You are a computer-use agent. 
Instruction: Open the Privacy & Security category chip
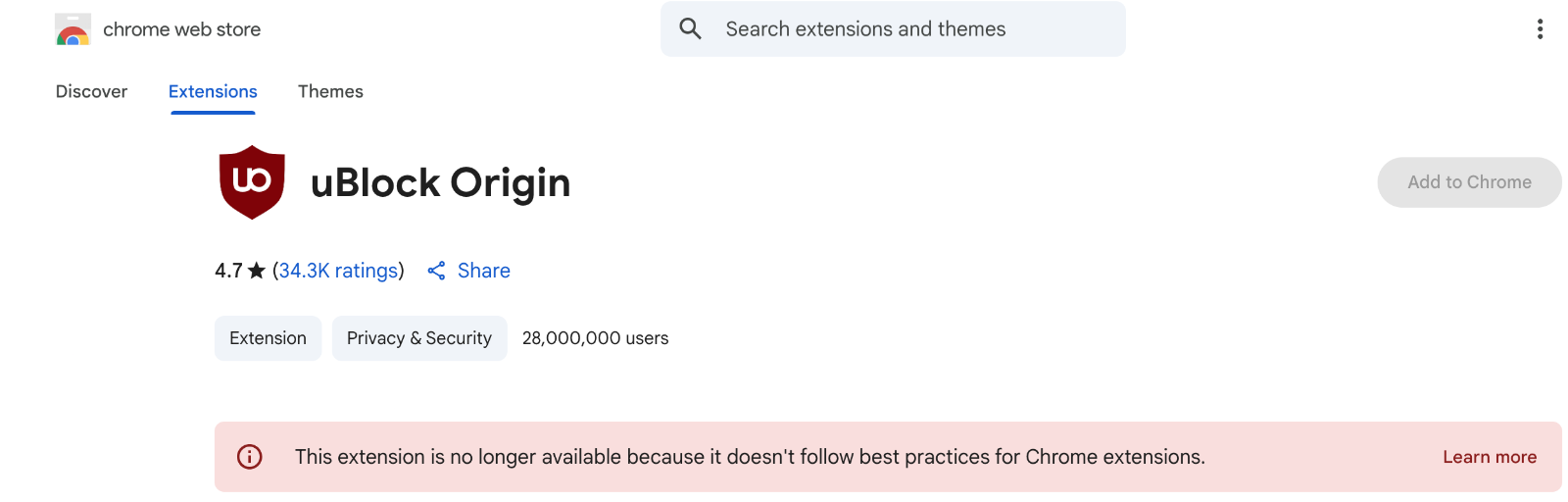tap(419, 338)
